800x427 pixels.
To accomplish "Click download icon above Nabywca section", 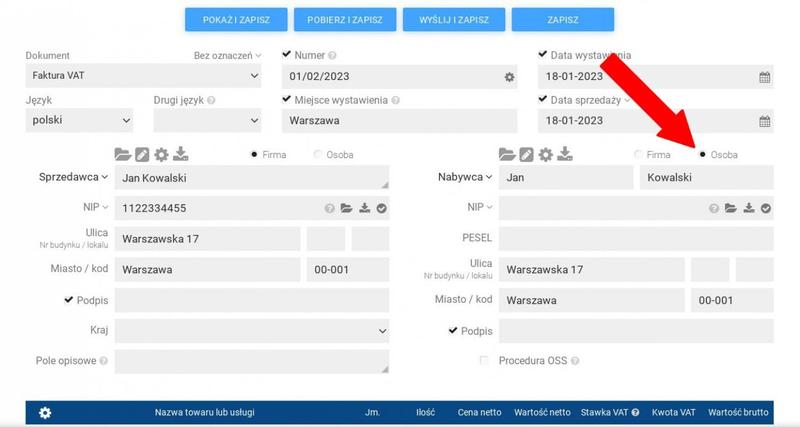I will 565,154.
